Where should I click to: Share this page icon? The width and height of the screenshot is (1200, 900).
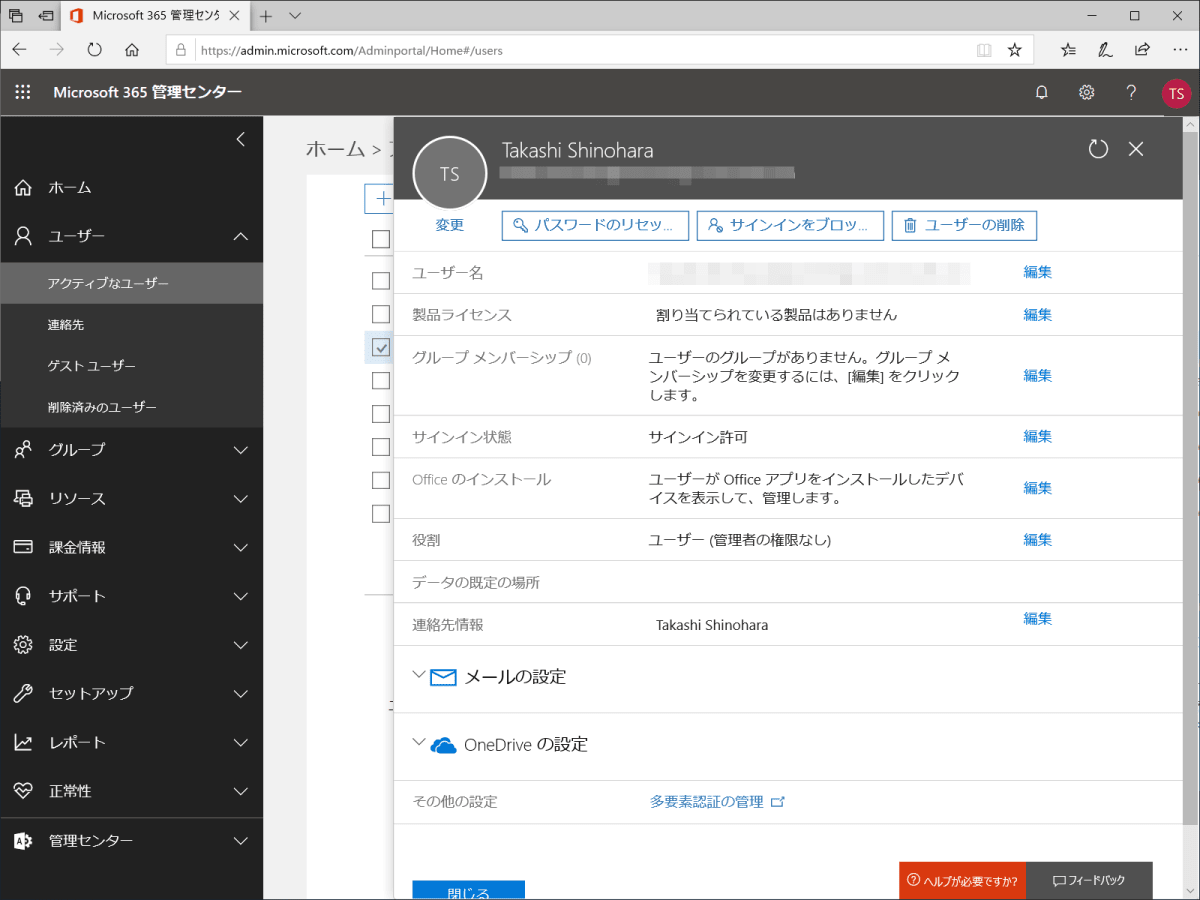pyautogui.click(x=1142, y=49)
